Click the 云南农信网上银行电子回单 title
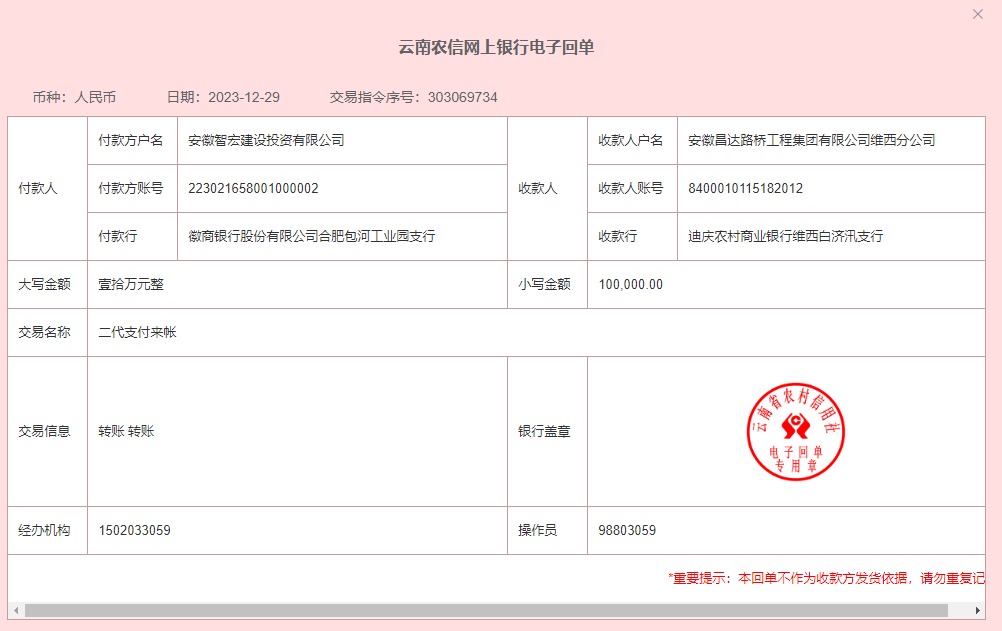This screenshot has width=1002, height=631. 496,47
